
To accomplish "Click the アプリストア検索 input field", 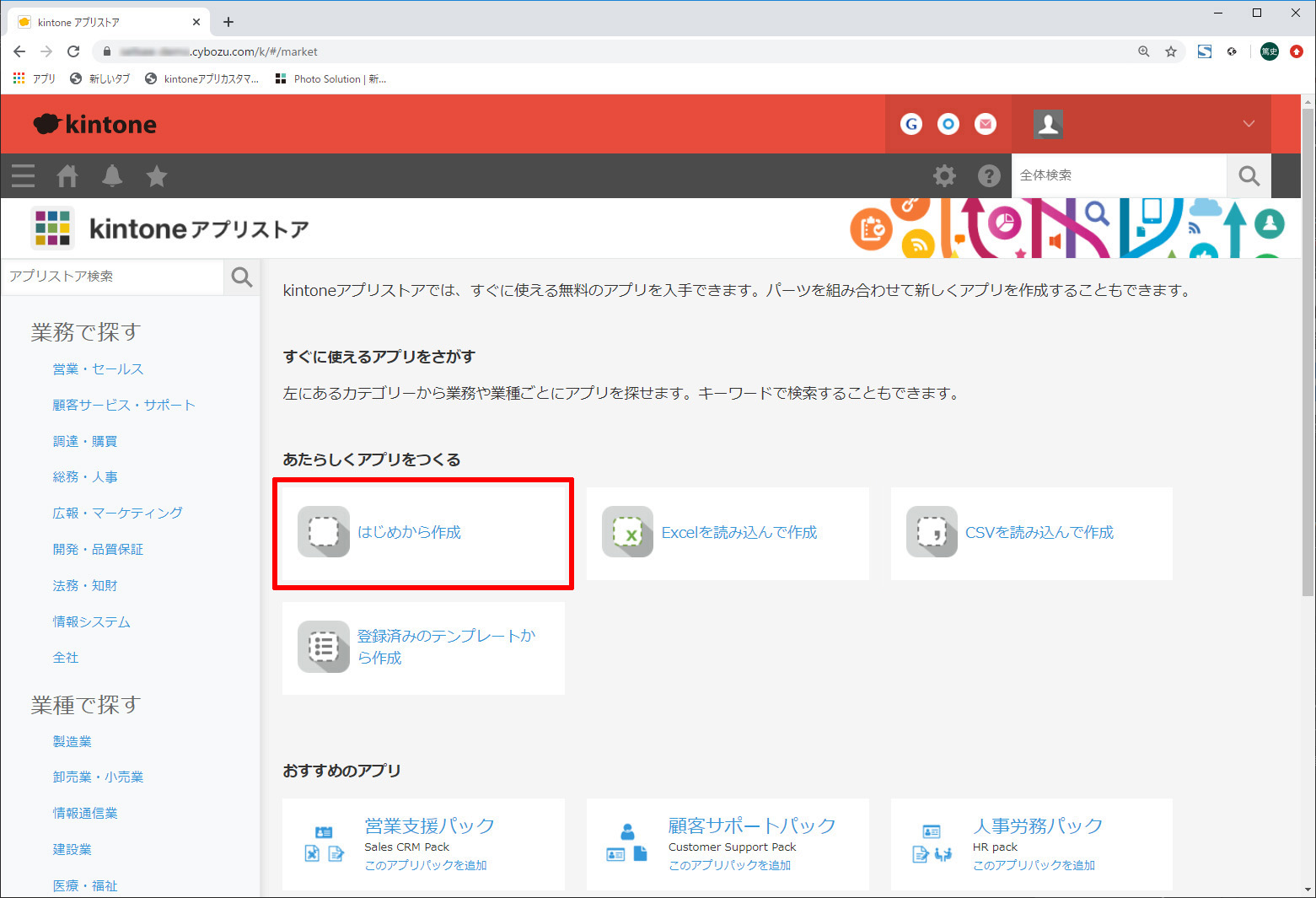I will 113,277.
